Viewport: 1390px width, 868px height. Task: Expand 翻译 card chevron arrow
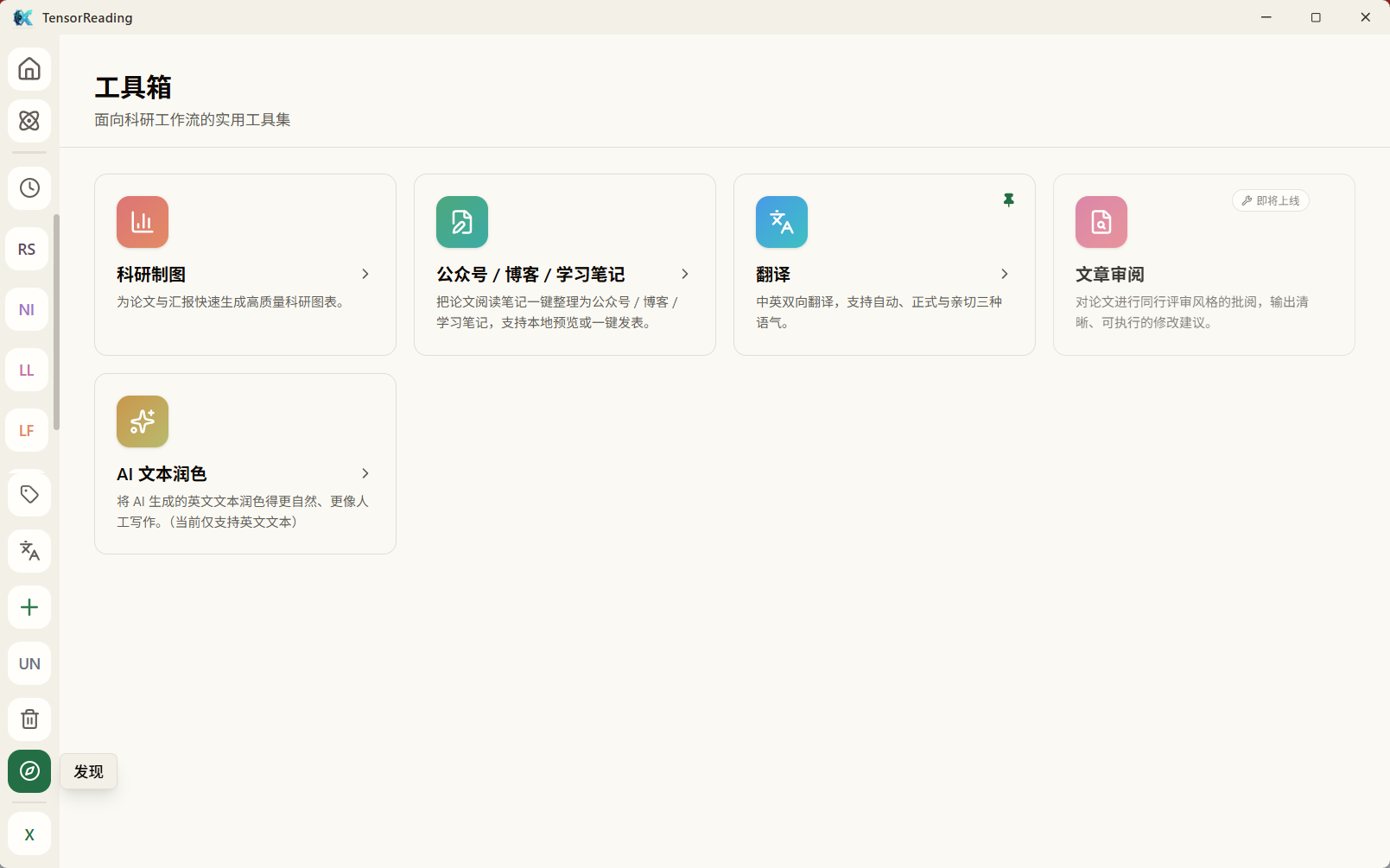click(1005, 274)
